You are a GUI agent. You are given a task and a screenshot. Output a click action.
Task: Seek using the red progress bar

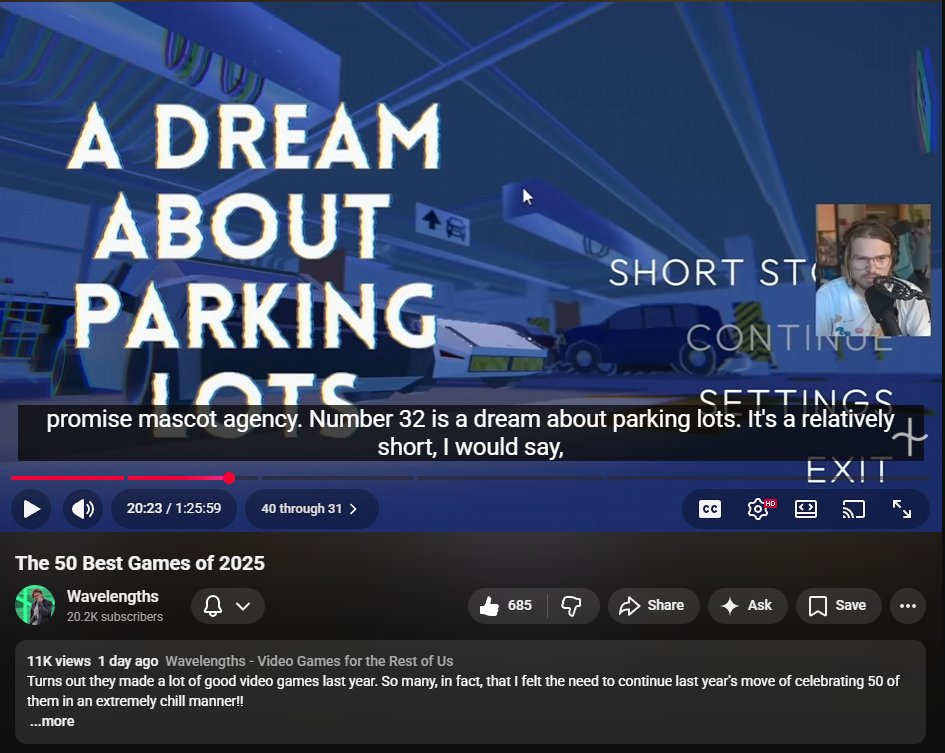[x=230, y=478]
